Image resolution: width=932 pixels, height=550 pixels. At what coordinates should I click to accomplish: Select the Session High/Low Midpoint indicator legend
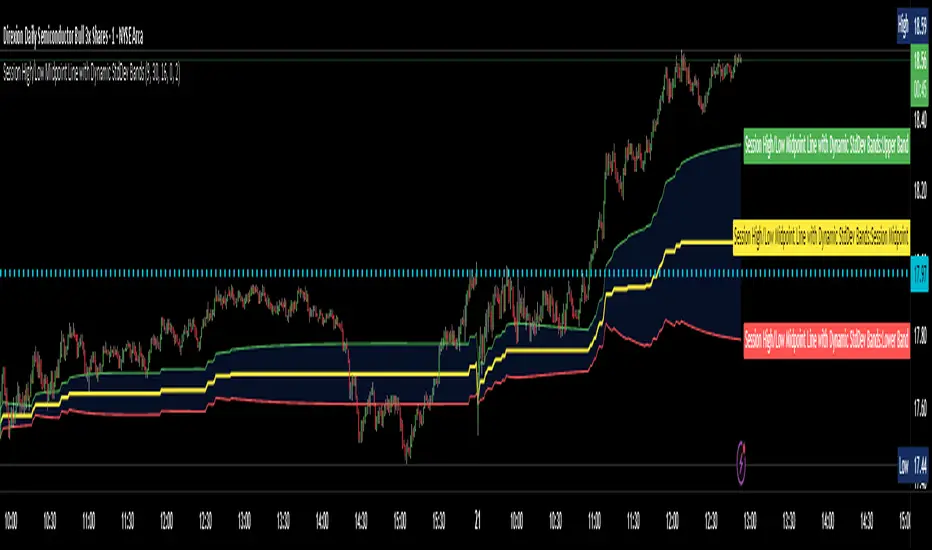(x=91, y=73)
